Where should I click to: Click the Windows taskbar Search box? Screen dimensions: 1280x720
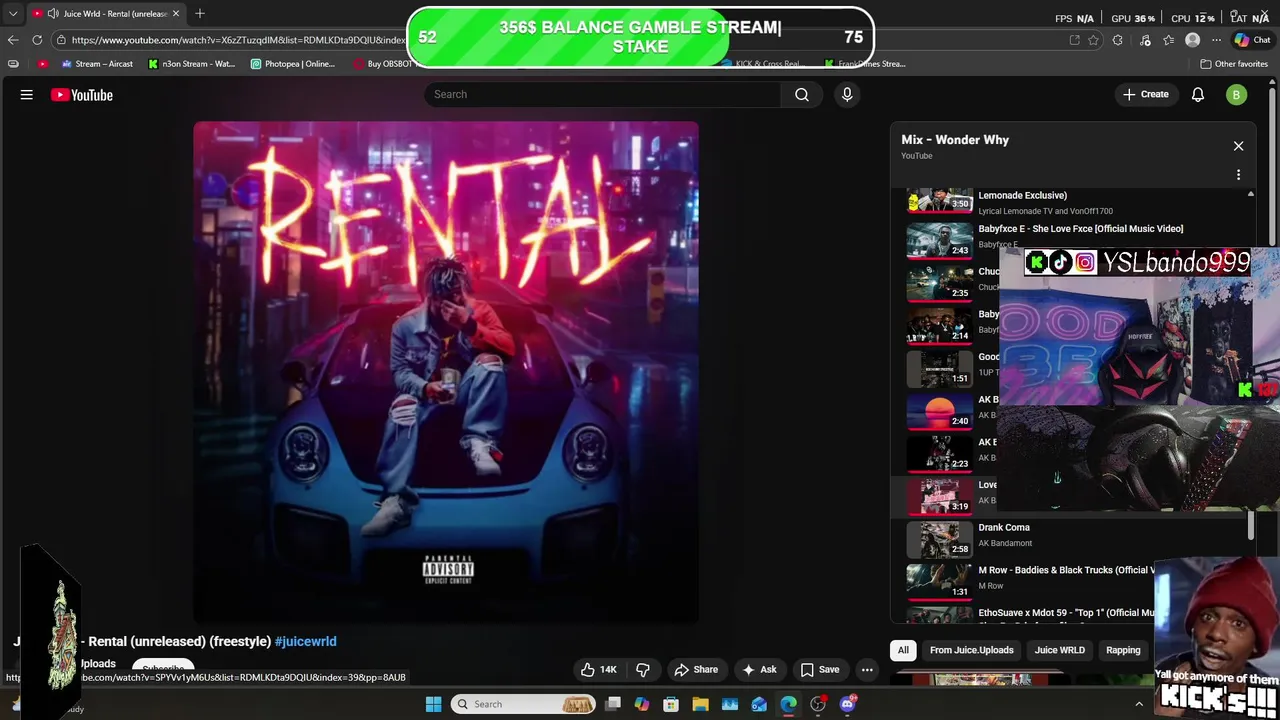click(x=524, y=704)
